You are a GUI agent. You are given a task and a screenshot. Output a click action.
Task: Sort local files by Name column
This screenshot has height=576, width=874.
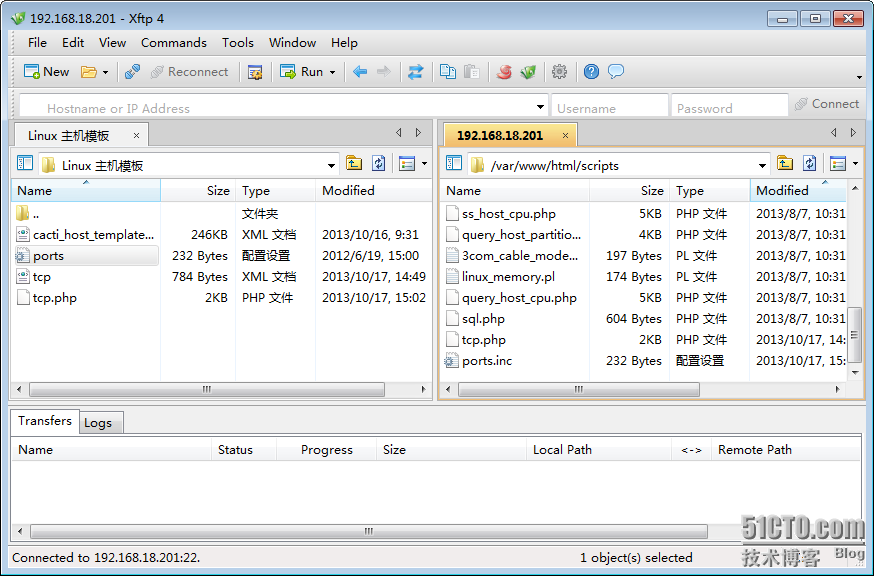(x=86, y=190)
